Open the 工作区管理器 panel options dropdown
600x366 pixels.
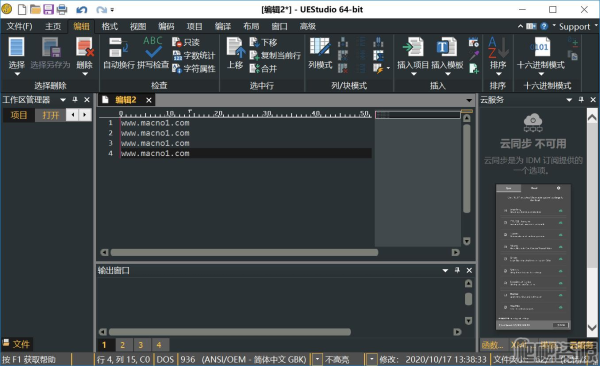coord(63,100)
